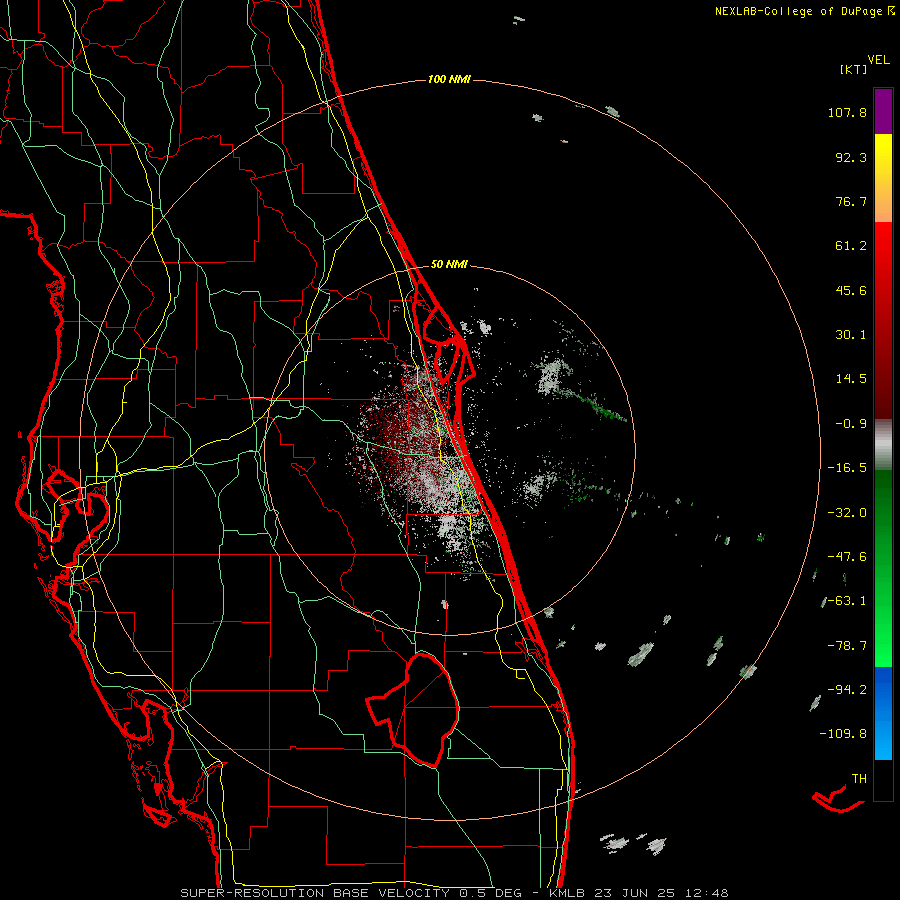Select the -94.2 scale value

pyautogui.click(x=847, y=690)
